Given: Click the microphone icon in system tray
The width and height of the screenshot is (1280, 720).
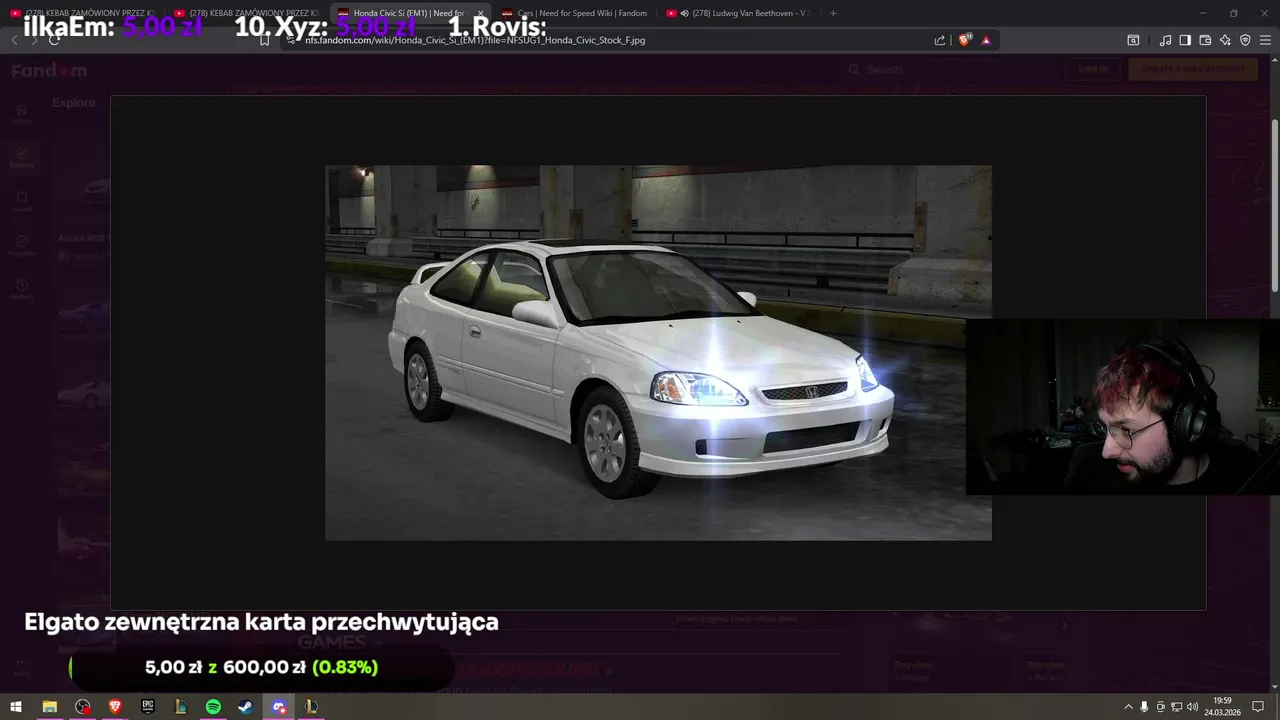Looking at the screenshot, I should point(1144,706).
